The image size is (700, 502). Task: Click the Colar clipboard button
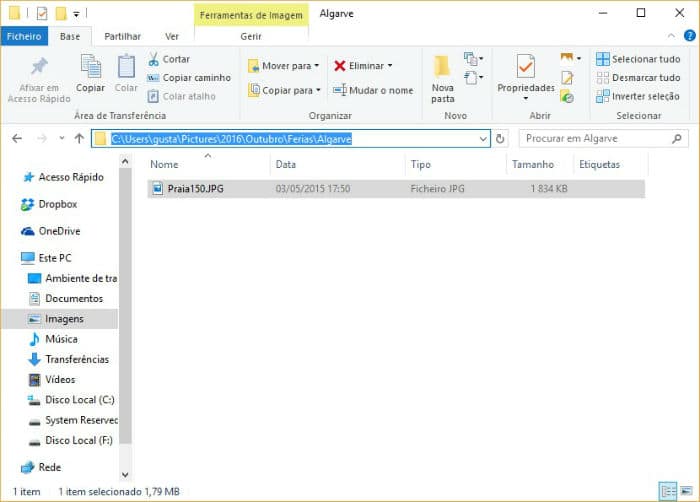(x=126, y=74)
